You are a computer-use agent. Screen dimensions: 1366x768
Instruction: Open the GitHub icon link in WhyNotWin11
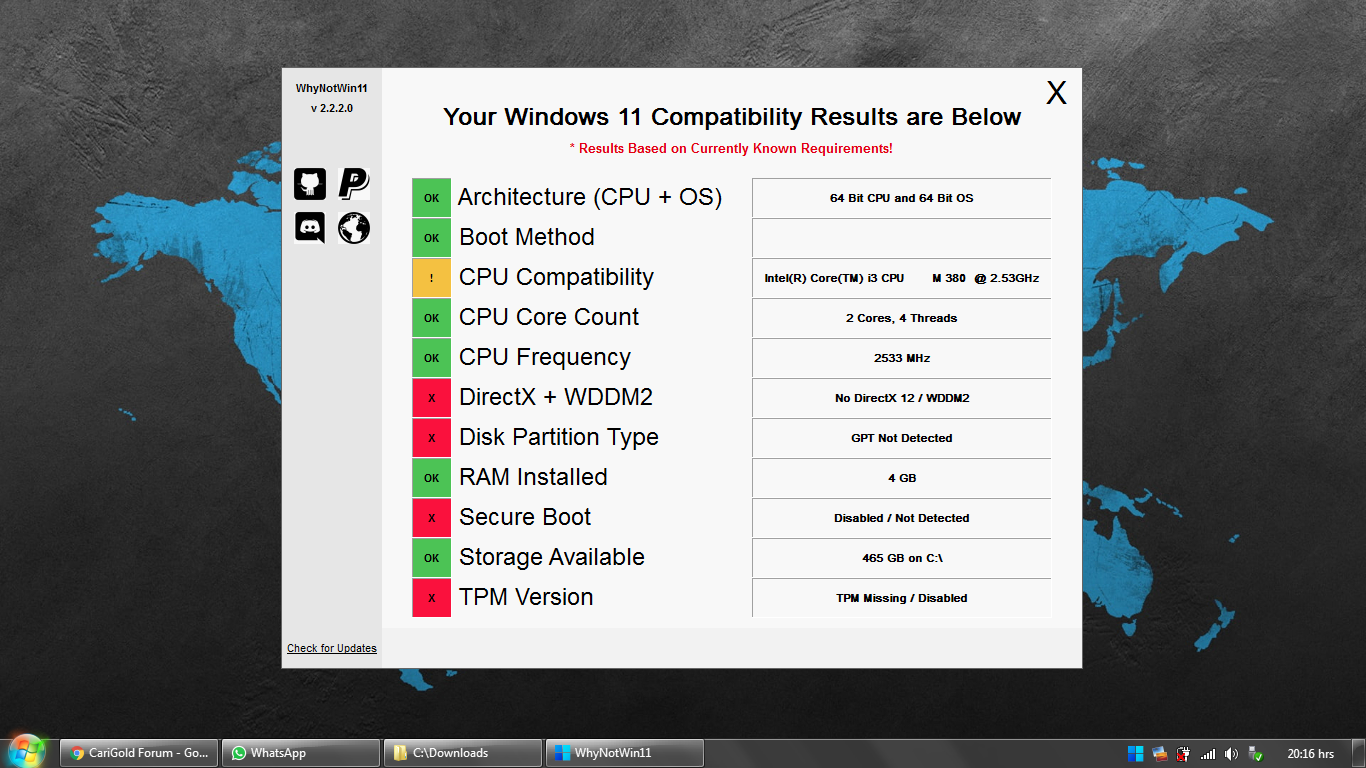pyautogui.click(x=310, y=184)
